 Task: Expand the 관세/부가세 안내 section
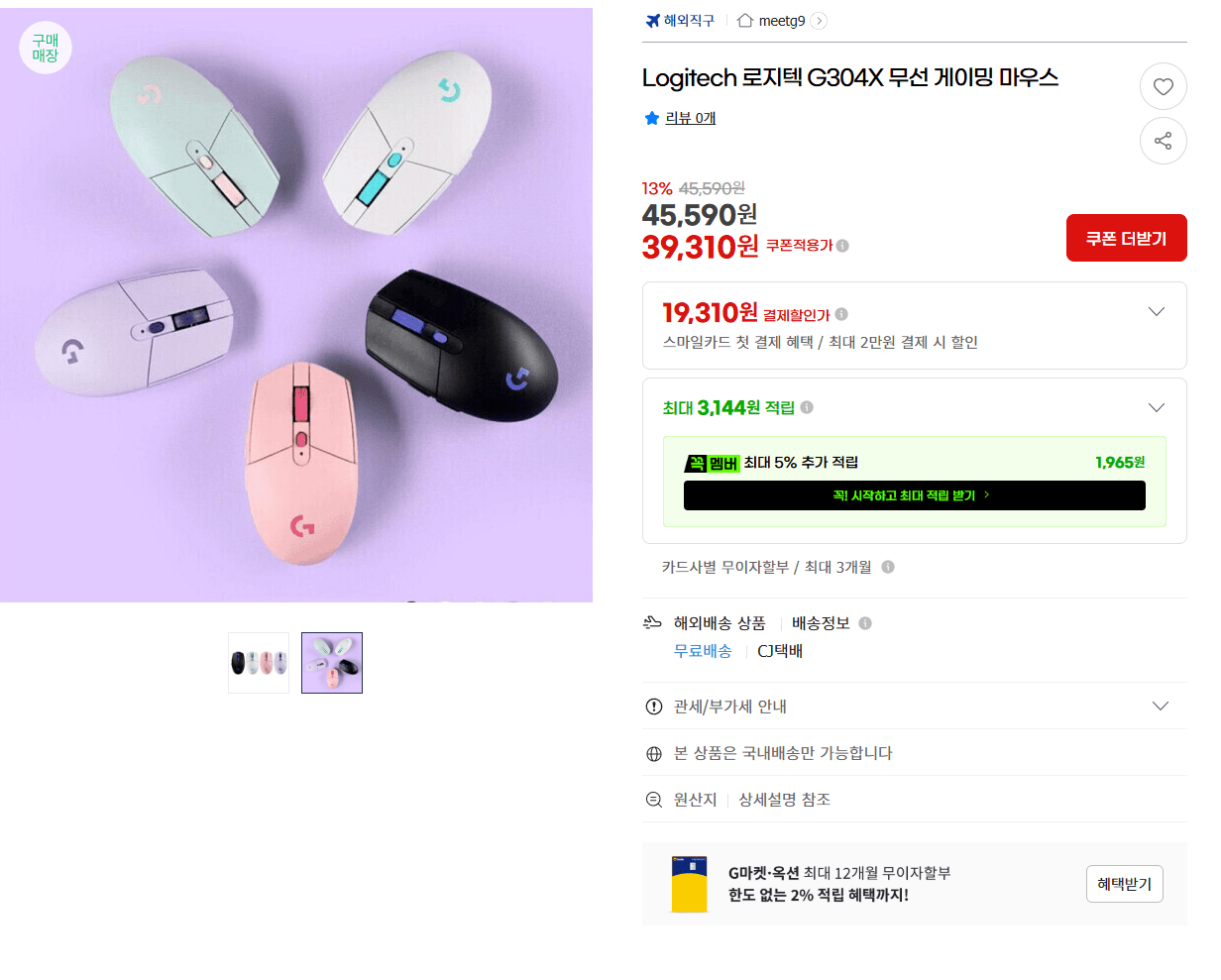[1160, 706]
